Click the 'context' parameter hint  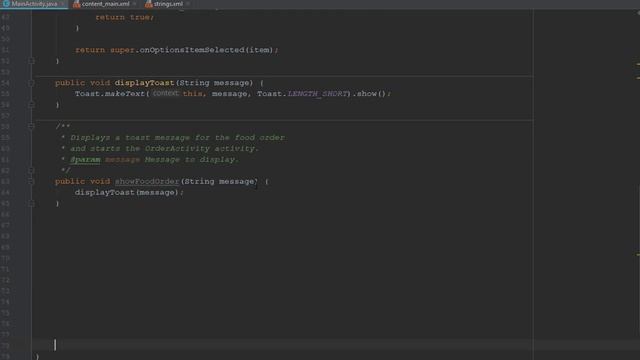[166, 93]
